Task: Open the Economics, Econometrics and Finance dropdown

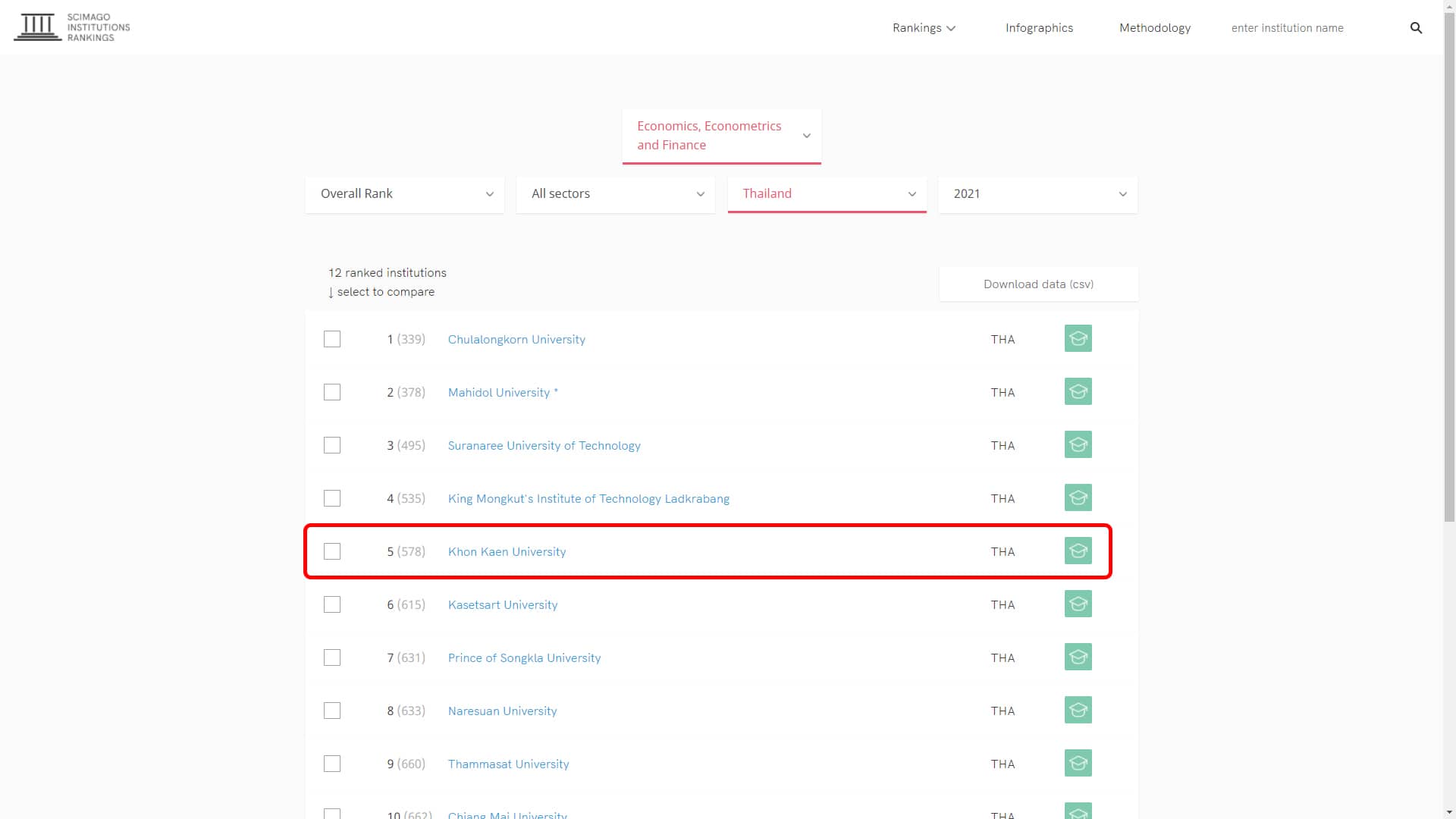Action: (x=722, y=136)
